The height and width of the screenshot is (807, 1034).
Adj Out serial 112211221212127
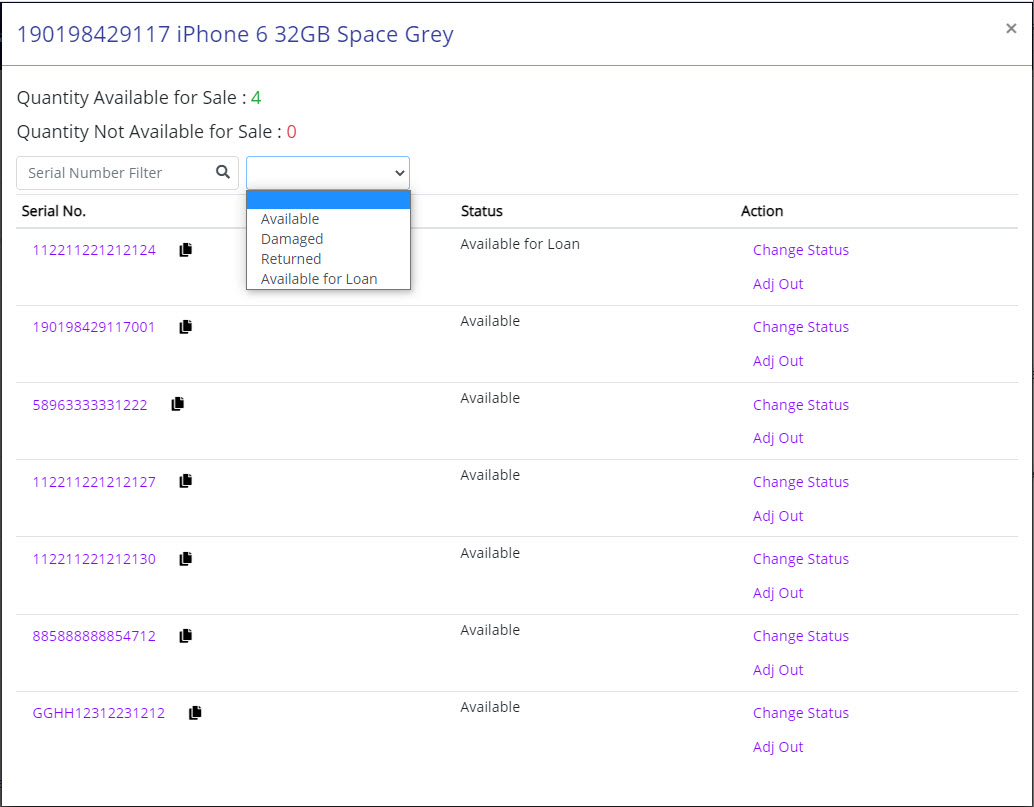pyautogui.click(x=778, y=516)
